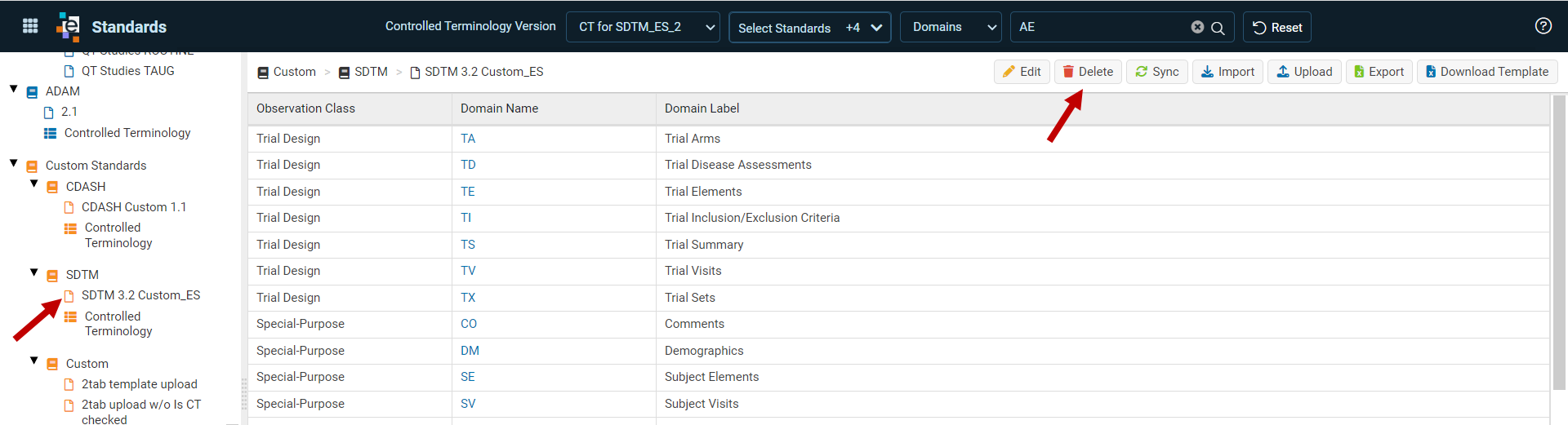The width and height of the screenshot is (1568, 425).
Task: Open CDASH Custom 1.1
Action: point(134,207)
